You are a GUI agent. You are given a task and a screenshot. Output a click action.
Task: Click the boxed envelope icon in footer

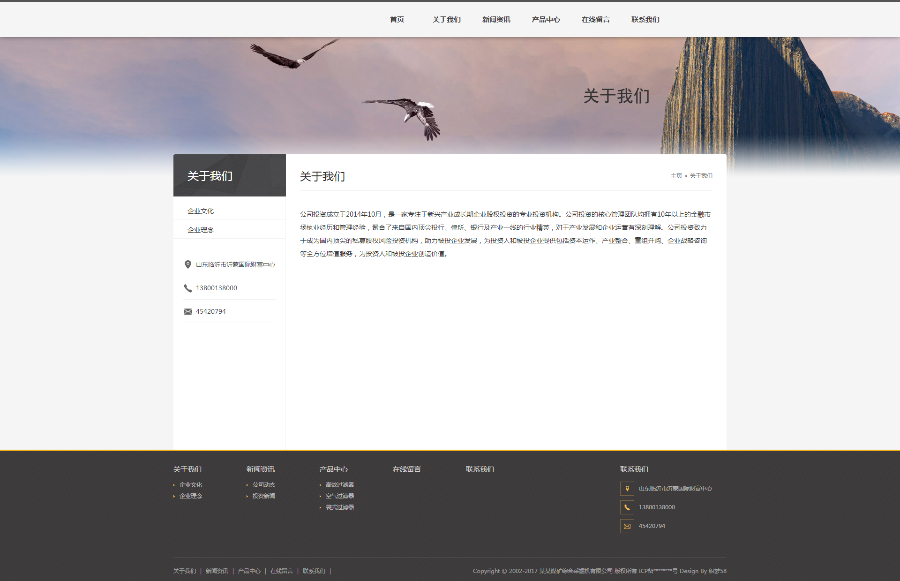[627, 526]
